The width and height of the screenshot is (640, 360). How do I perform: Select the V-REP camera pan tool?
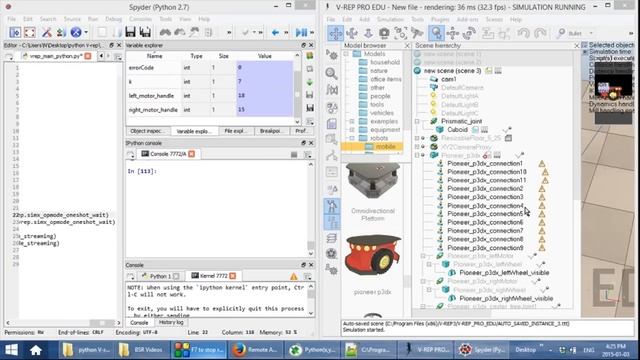[335, 33]
